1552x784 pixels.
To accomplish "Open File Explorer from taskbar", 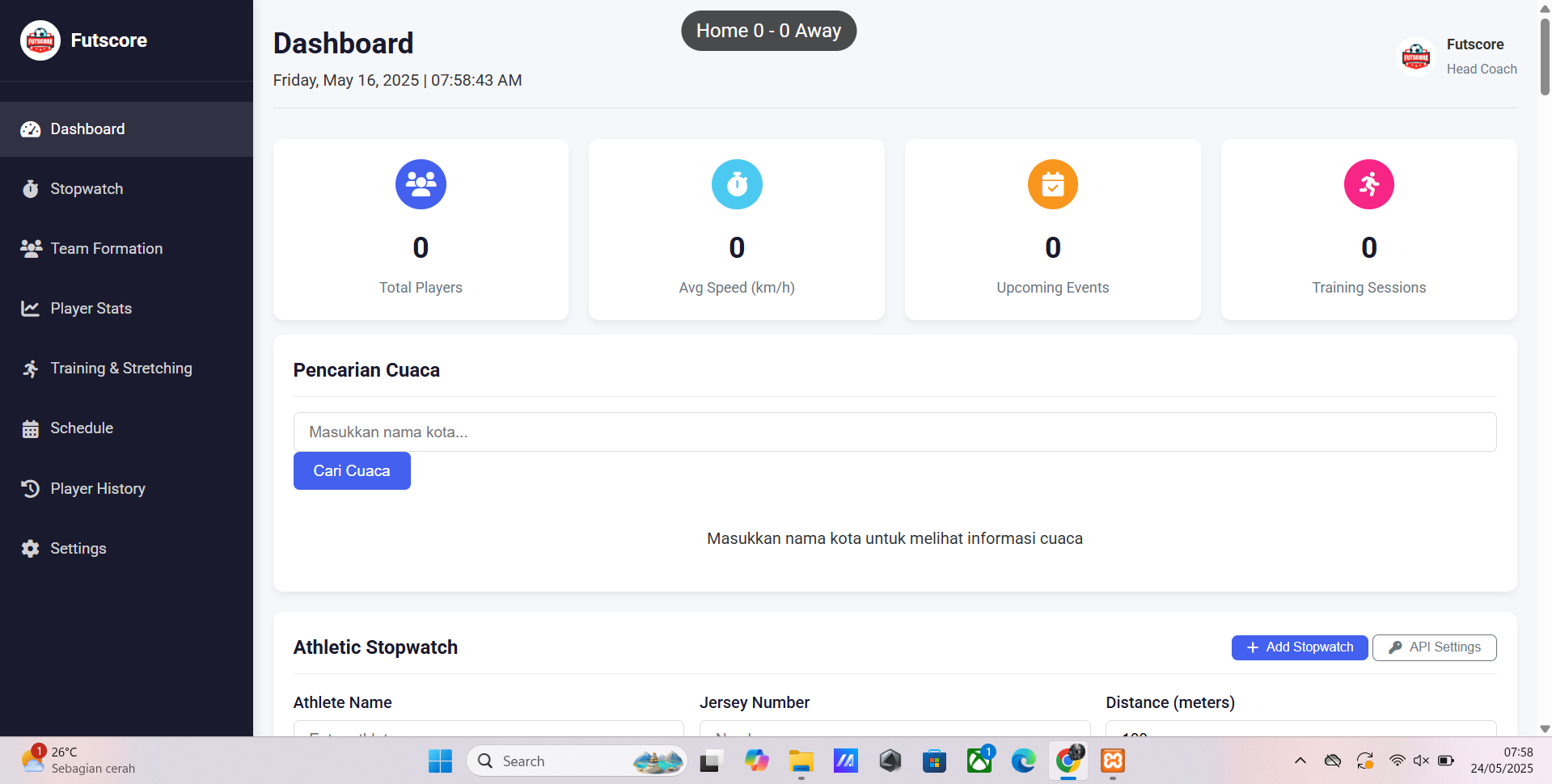I will point(801,761).
